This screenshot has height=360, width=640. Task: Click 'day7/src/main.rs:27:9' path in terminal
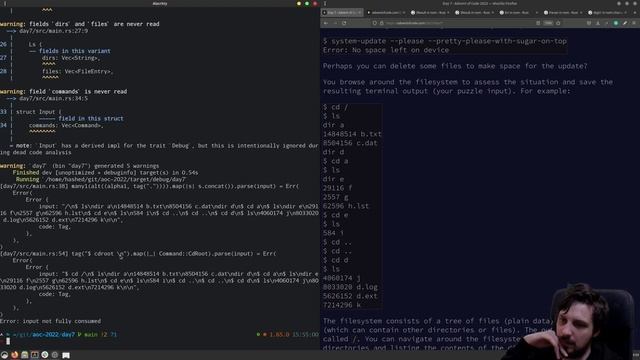(x=53, y=31)
